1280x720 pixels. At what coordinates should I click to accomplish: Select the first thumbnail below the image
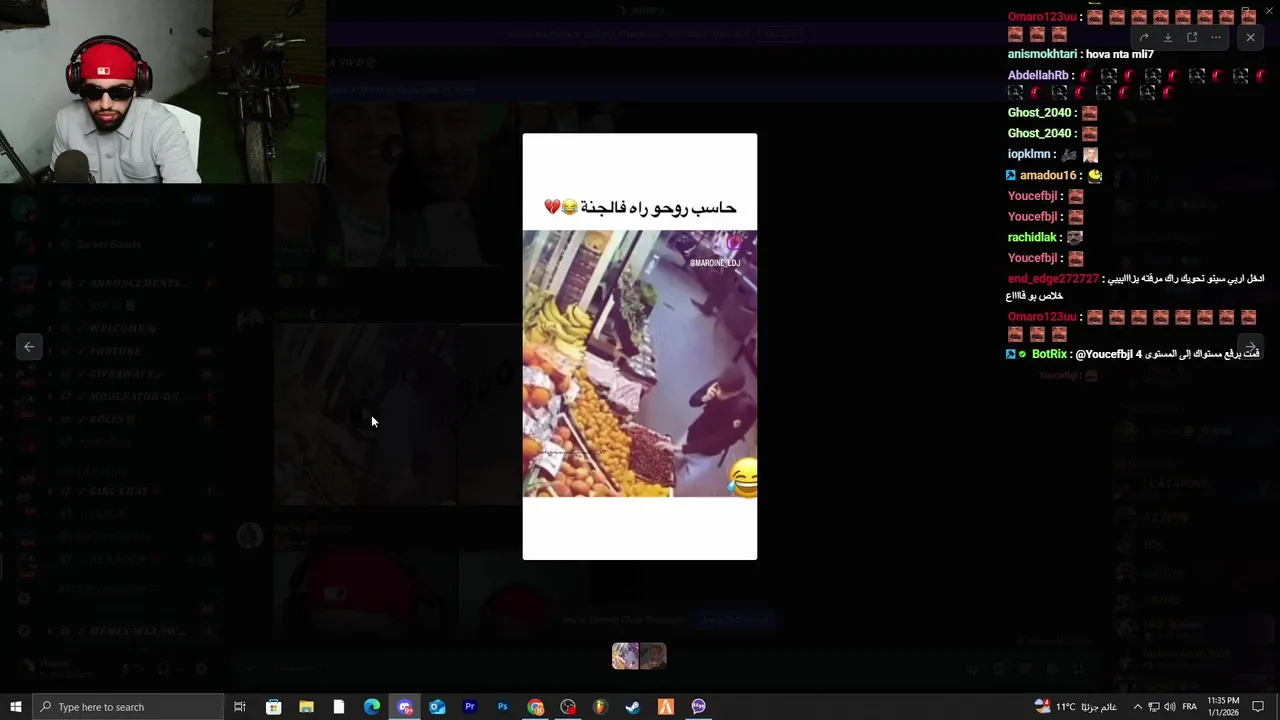pos(625,656)
